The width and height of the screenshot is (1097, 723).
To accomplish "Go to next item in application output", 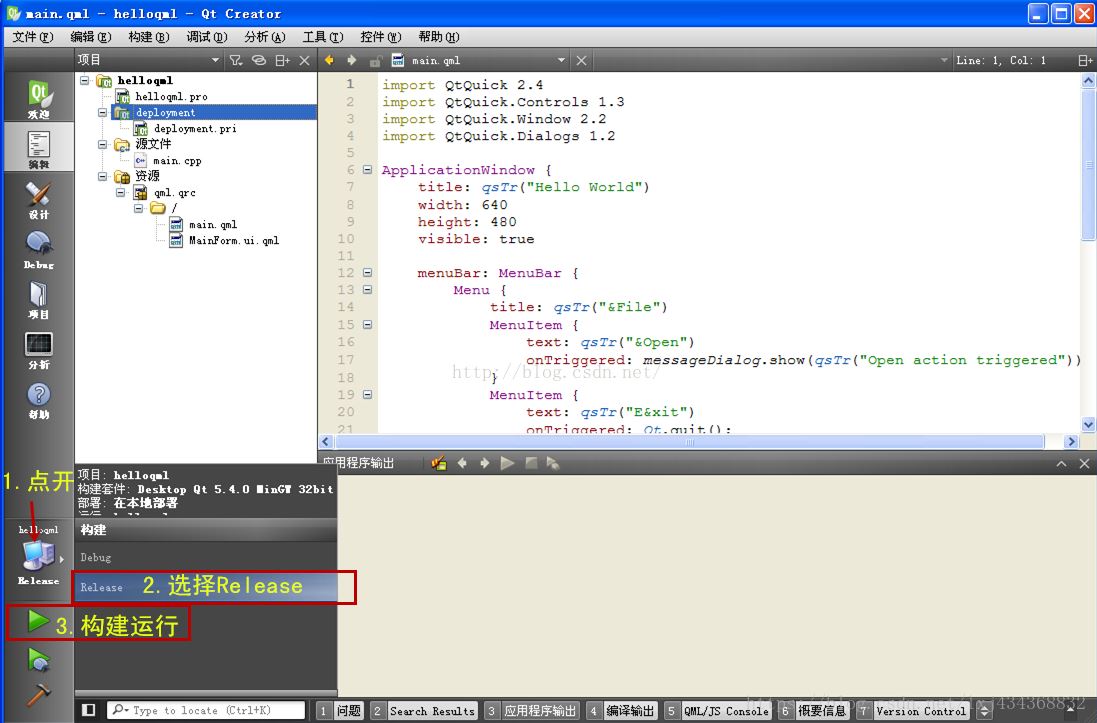I will (x=484, y=463).
